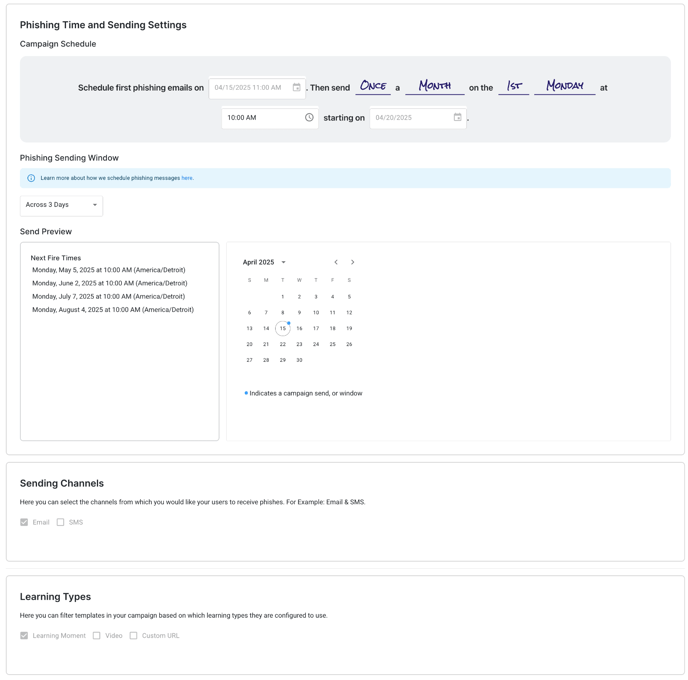This screenshot has width=688, height=680.
Task: Select April 22 in the calendar
Action: click(283, 344)
